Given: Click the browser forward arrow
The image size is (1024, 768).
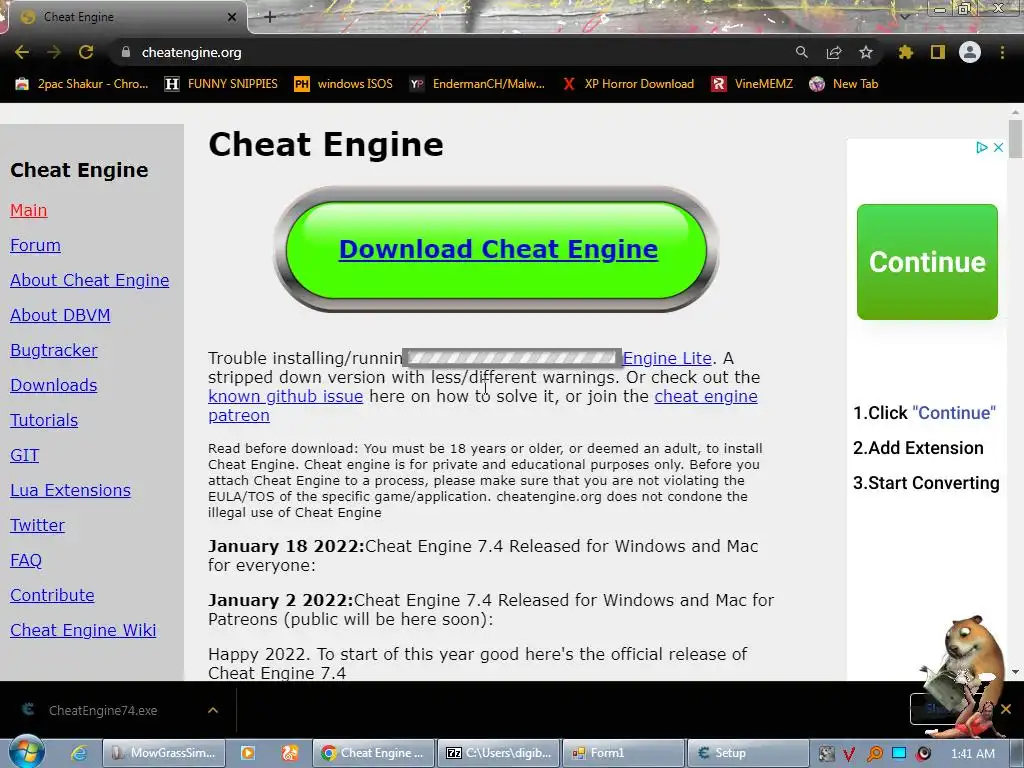Looking at the screenshot, I should click(54, 52).
